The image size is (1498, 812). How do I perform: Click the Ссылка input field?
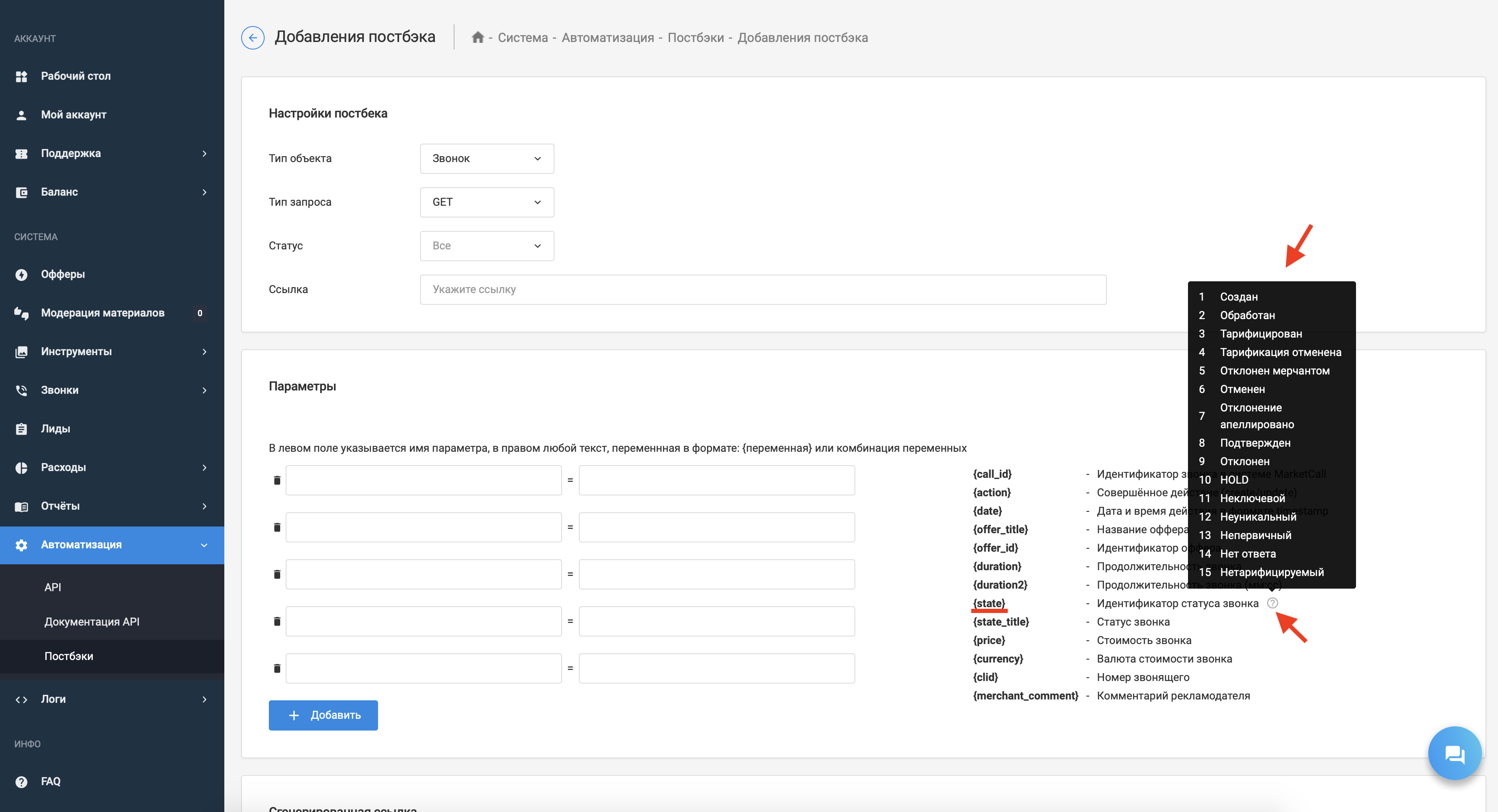click(x=763, y=289)
